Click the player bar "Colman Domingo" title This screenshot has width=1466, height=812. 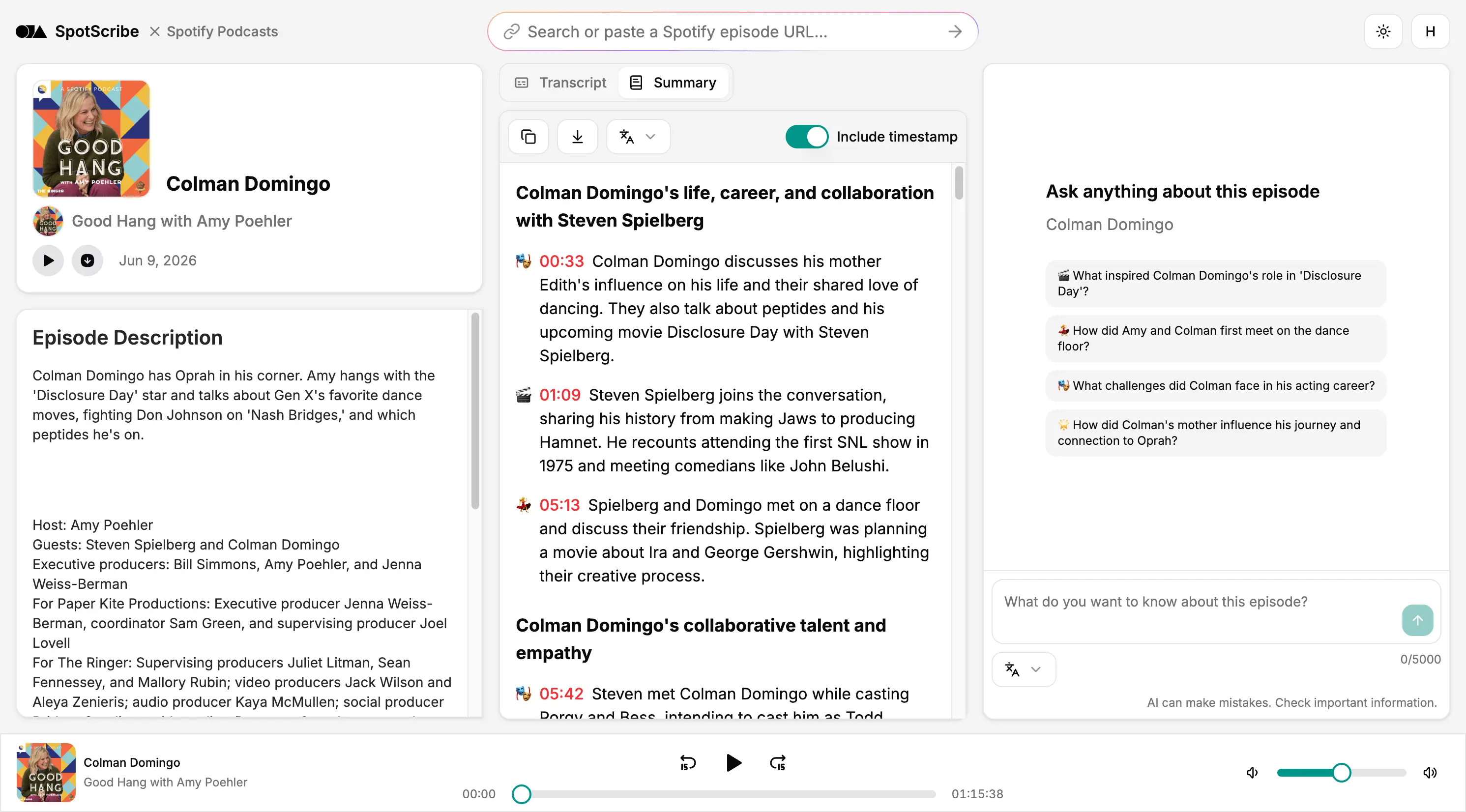click(131, 762)
